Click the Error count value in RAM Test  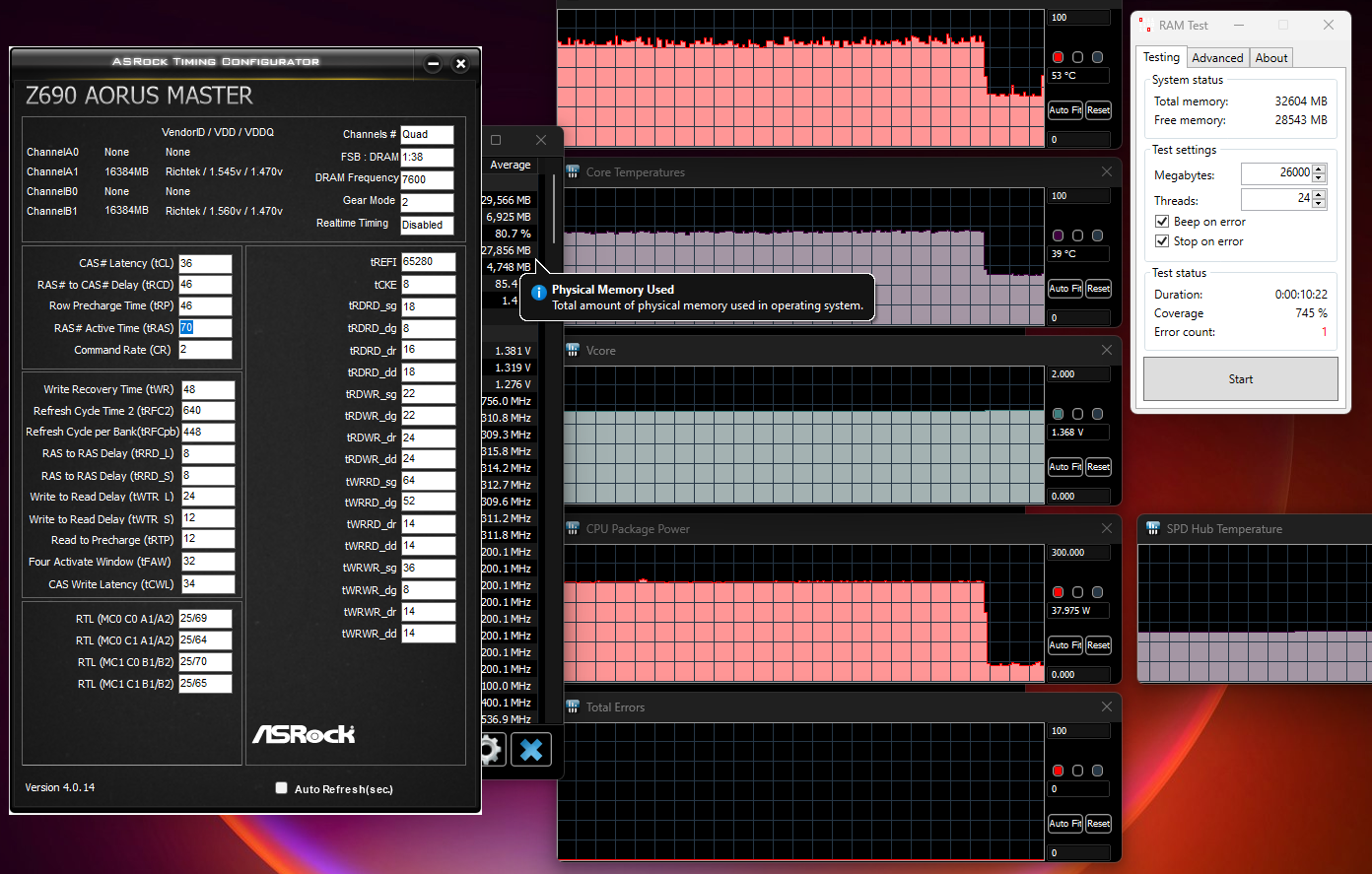pyautogui.click(x=1324, y=332)
